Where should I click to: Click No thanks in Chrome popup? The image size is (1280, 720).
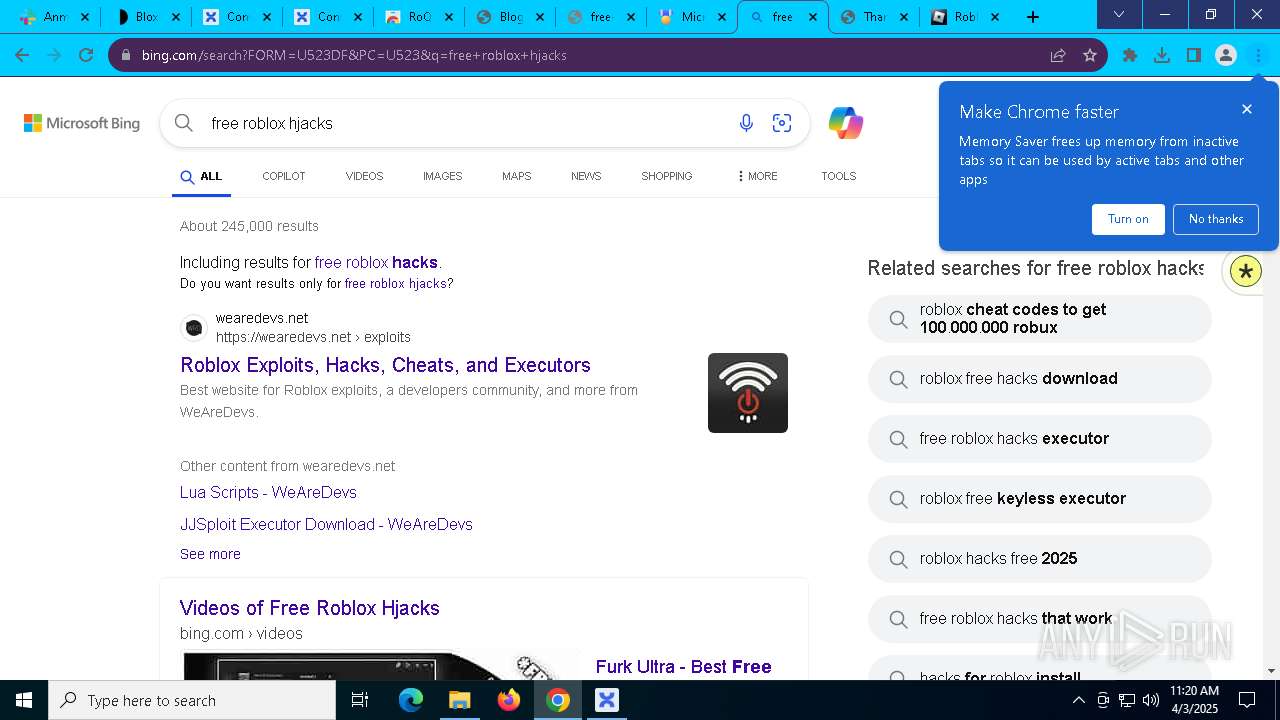coord(1216,219)
